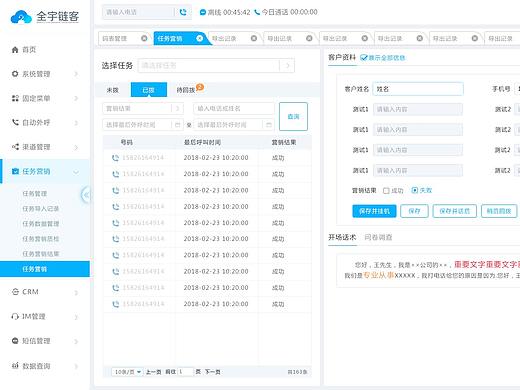Expand the 渠道管理 menu chevron
The image size is (520, 390).
coord(76,147)
